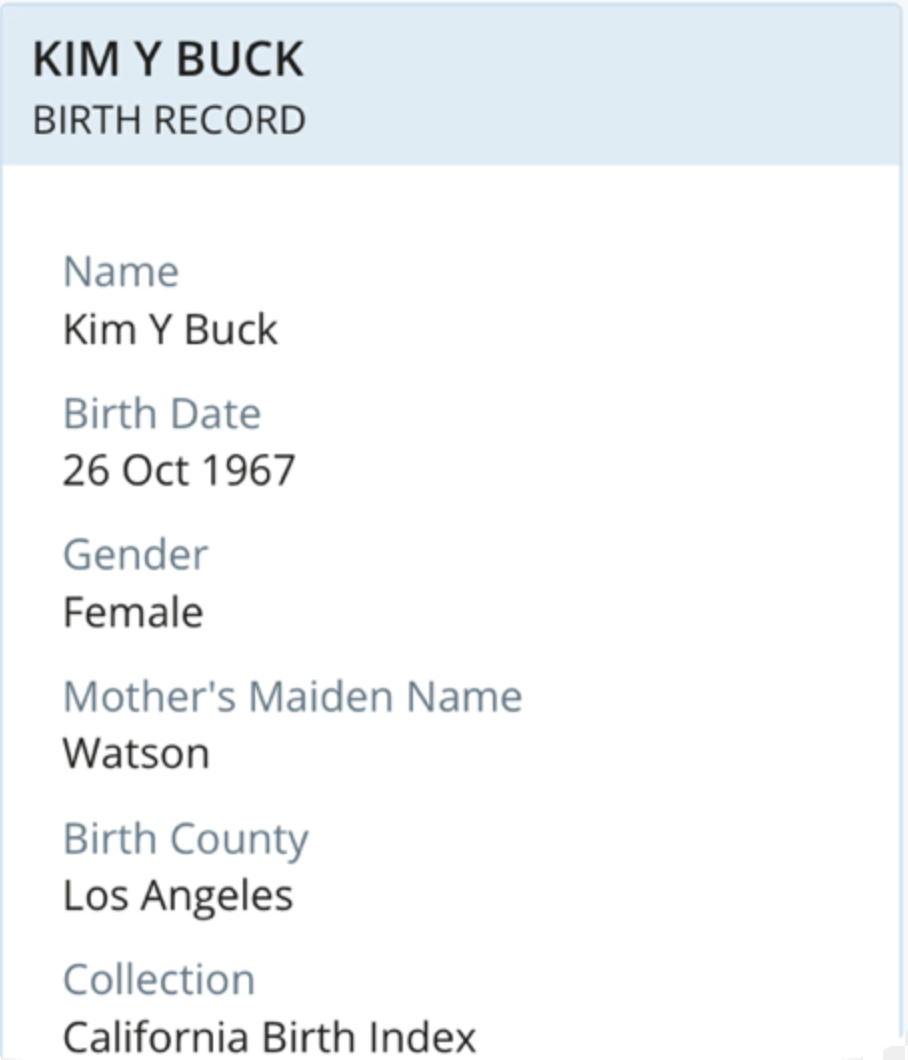The width and height of the screenshot is (908, 1060).
Task: Click the Birth County field label
Action: click(x=186, y=840)
